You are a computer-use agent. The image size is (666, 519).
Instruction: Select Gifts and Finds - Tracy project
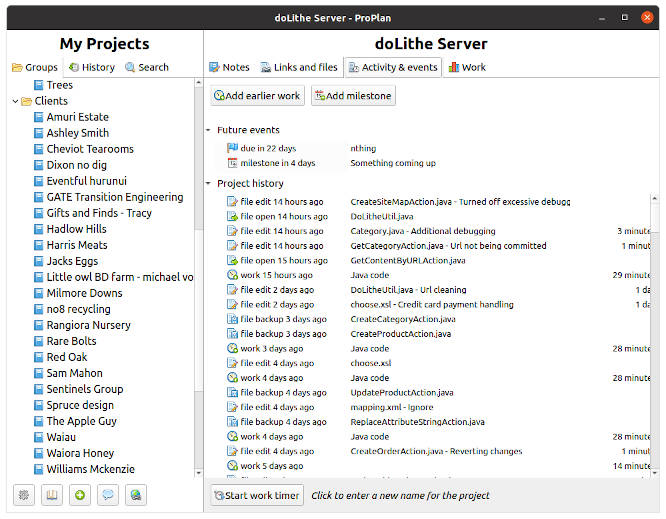99,213
